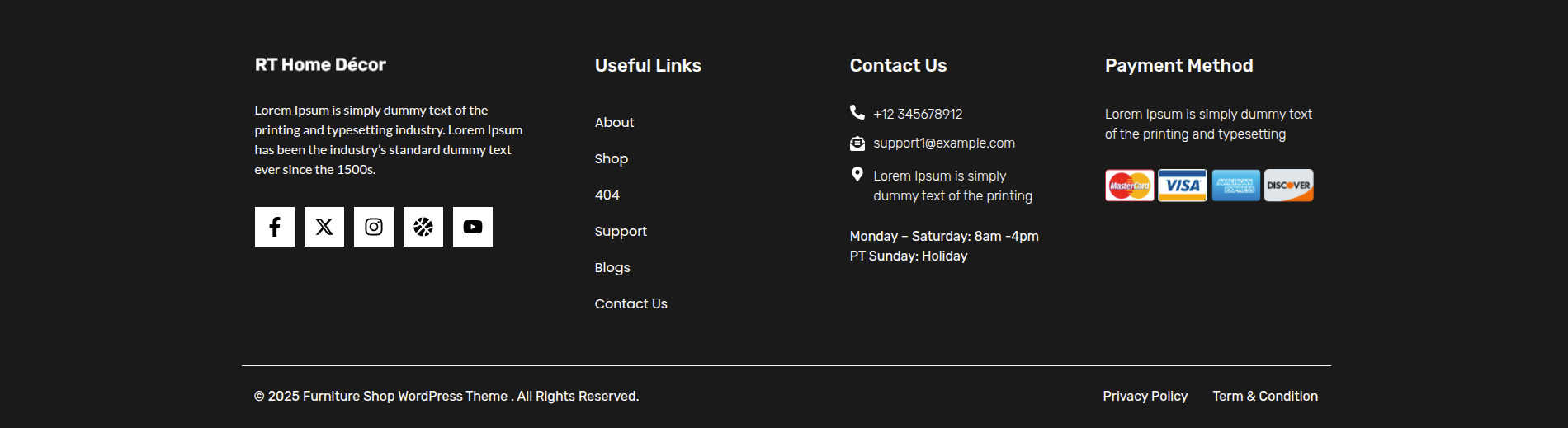This screenshot has width=1568, height=428.
Task: Open Contact Us under Useful Links
Action: 631,303
